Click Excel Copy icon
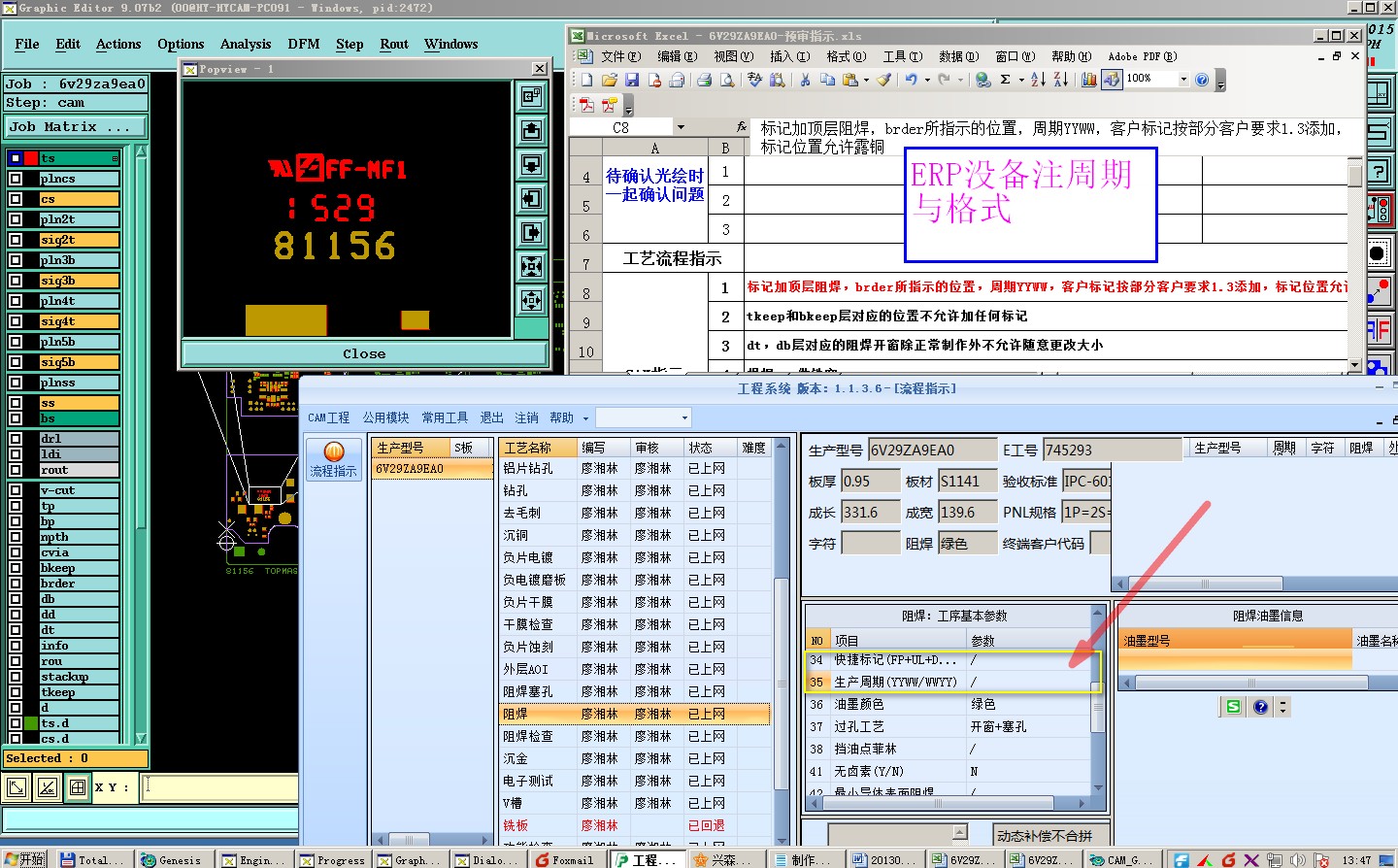The width and height of the screenshot is (1398, 868). (x=827, y=80)
